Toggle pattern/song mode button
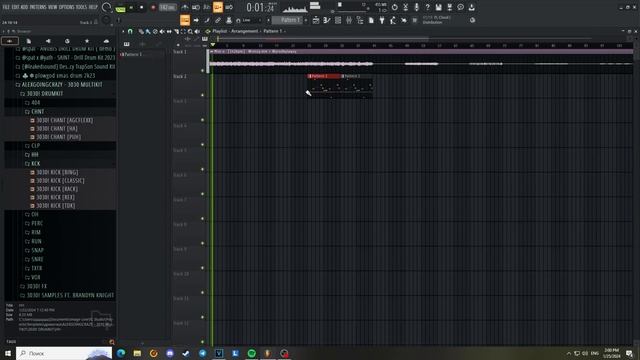Viewport: 640px width, 360px height. 120,8
